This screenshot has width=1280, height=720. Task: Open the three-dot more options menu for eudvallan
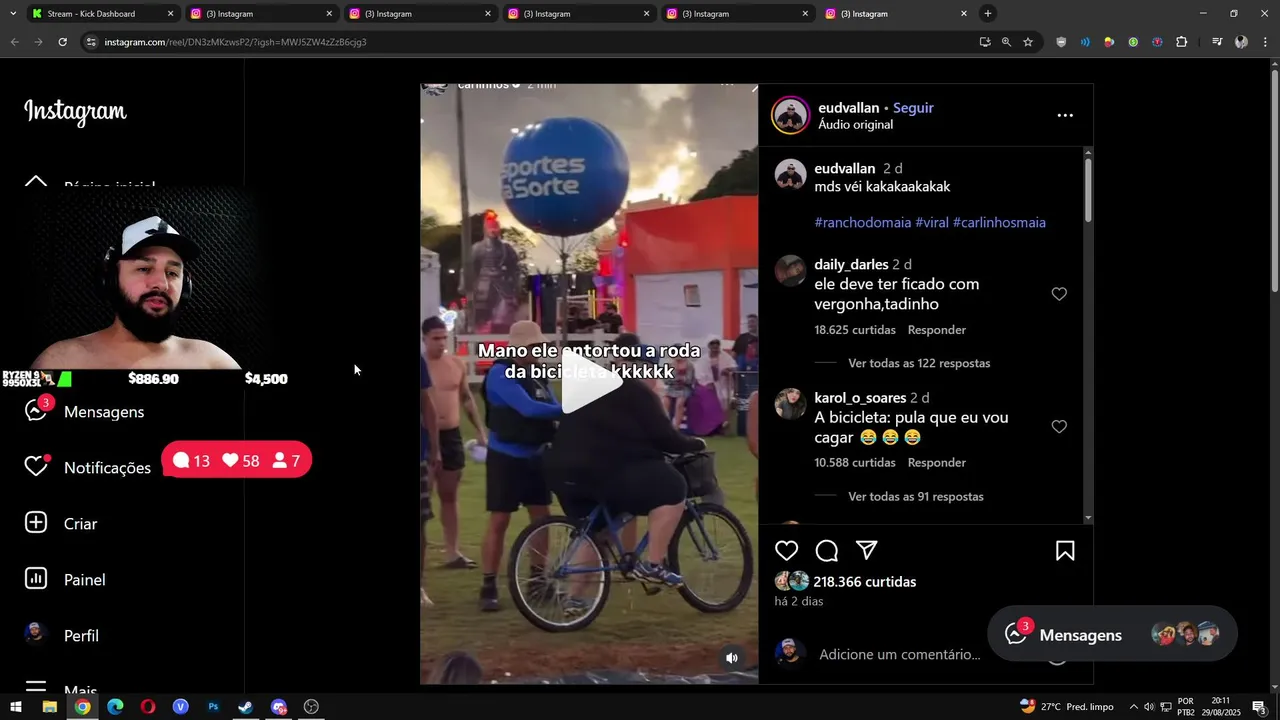(1065, 116)
